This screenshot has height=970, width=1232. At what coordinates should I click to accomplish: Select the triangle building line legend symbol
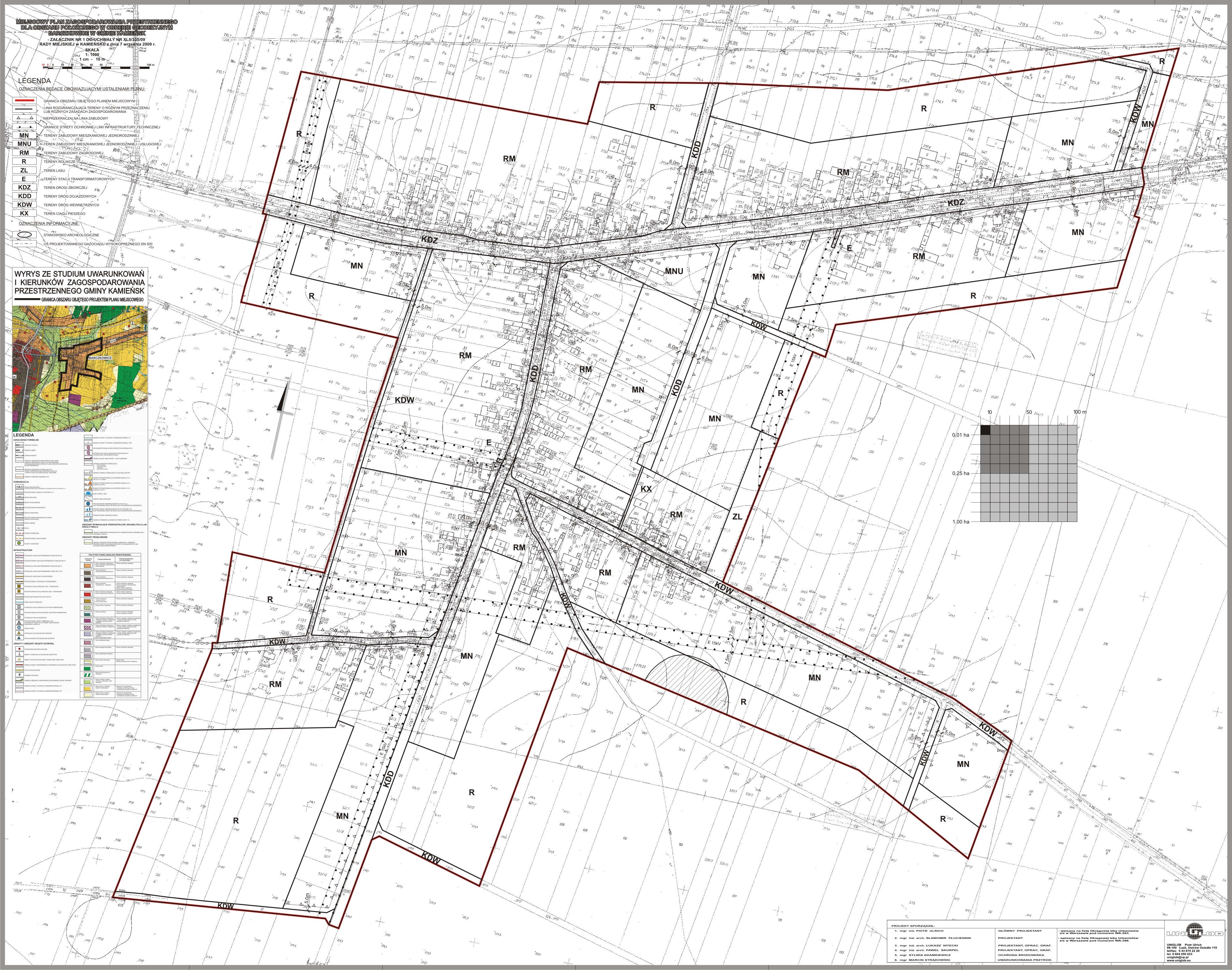pyautogui.click(x=25, y=118)
